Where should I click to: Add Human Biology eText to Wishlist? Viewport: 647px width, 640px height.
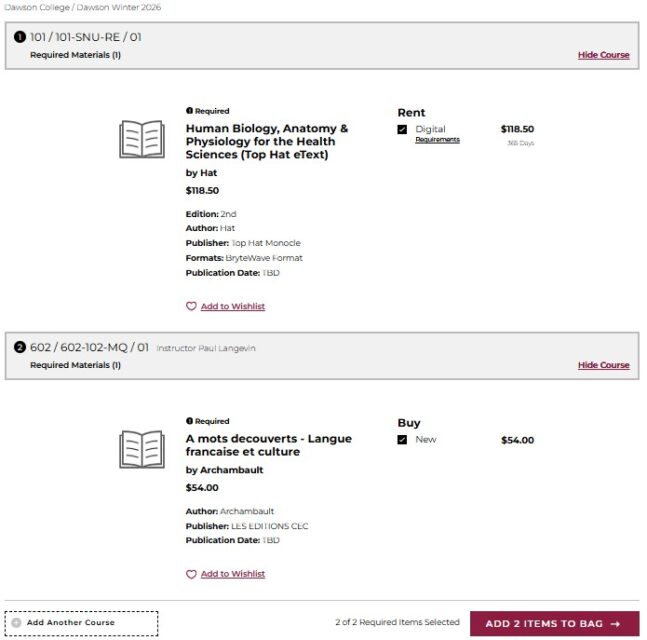[x=232, y=307]
